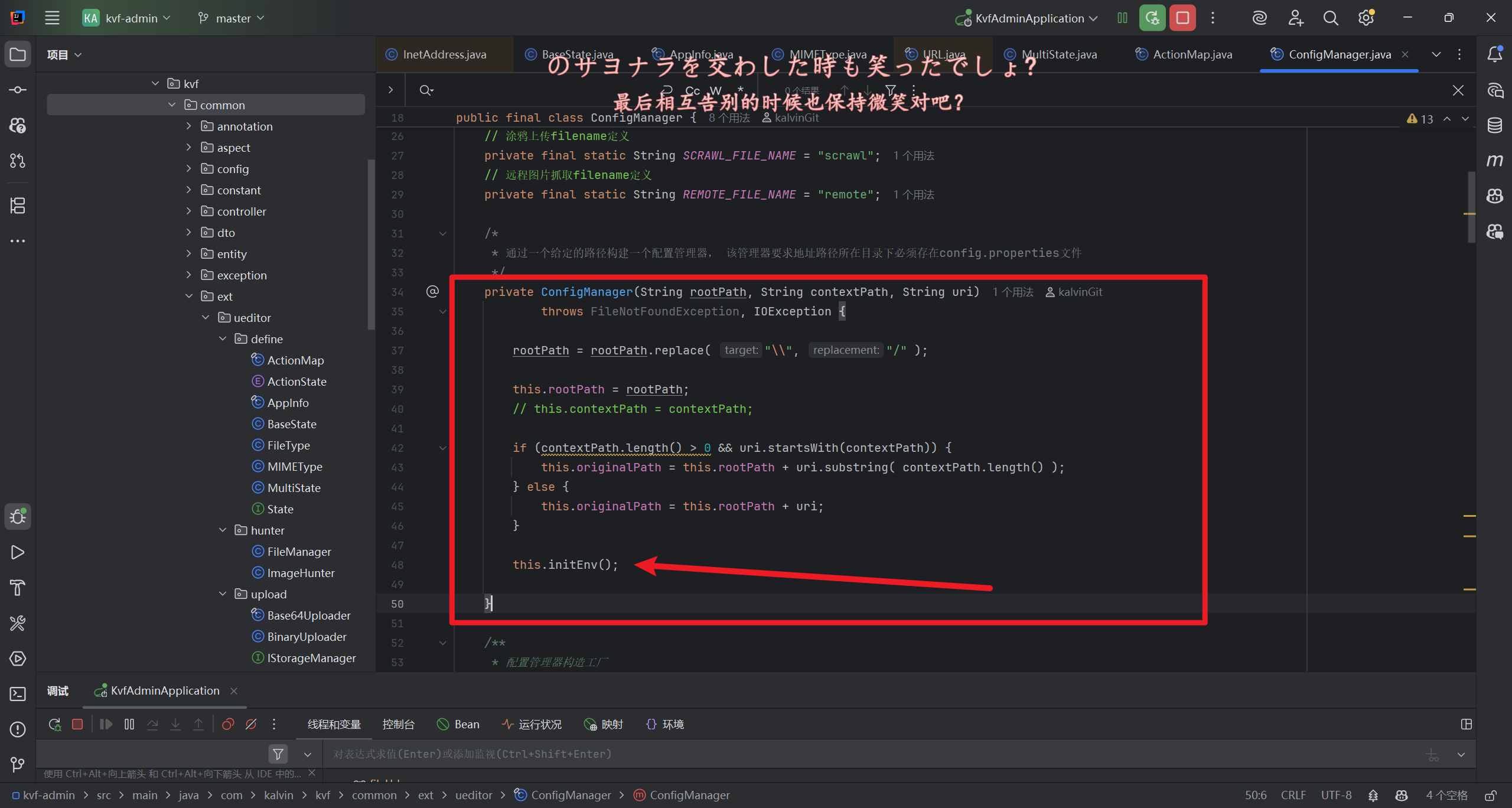
Task: Open the main hamburger menu
Action: (53, 18)
